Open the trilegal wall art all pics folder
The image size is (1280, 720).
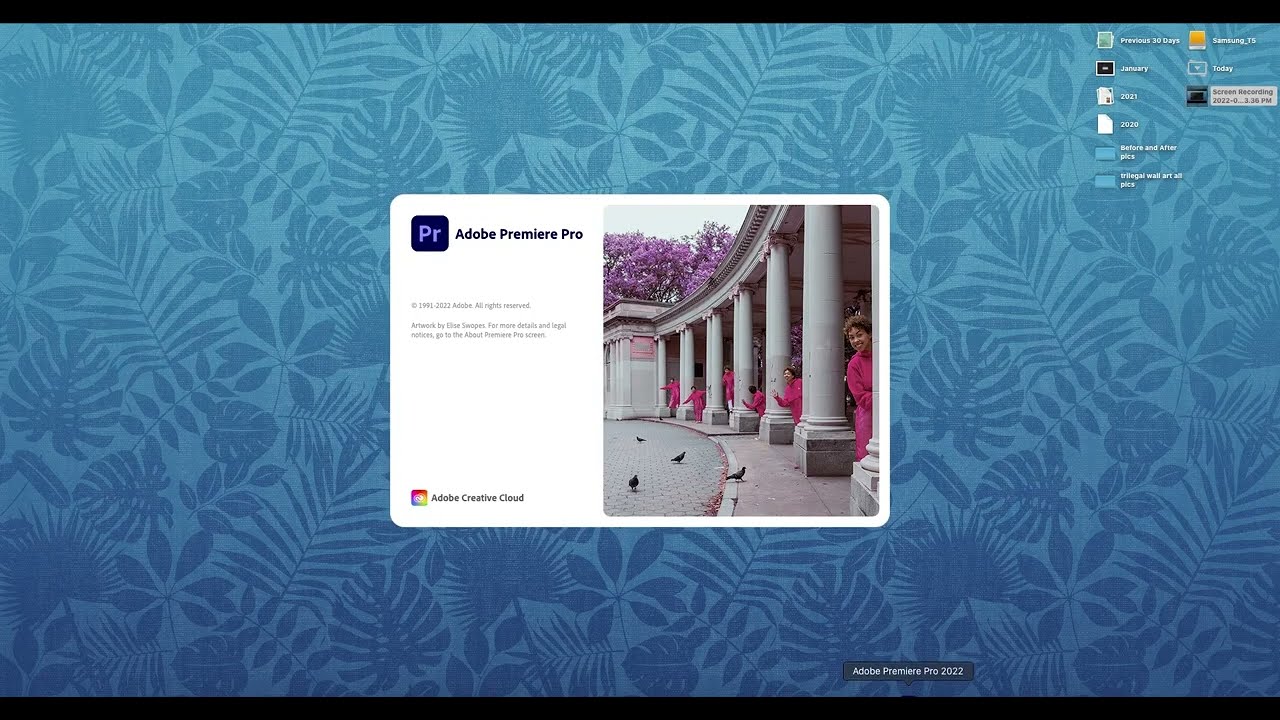click(1105, 181)
